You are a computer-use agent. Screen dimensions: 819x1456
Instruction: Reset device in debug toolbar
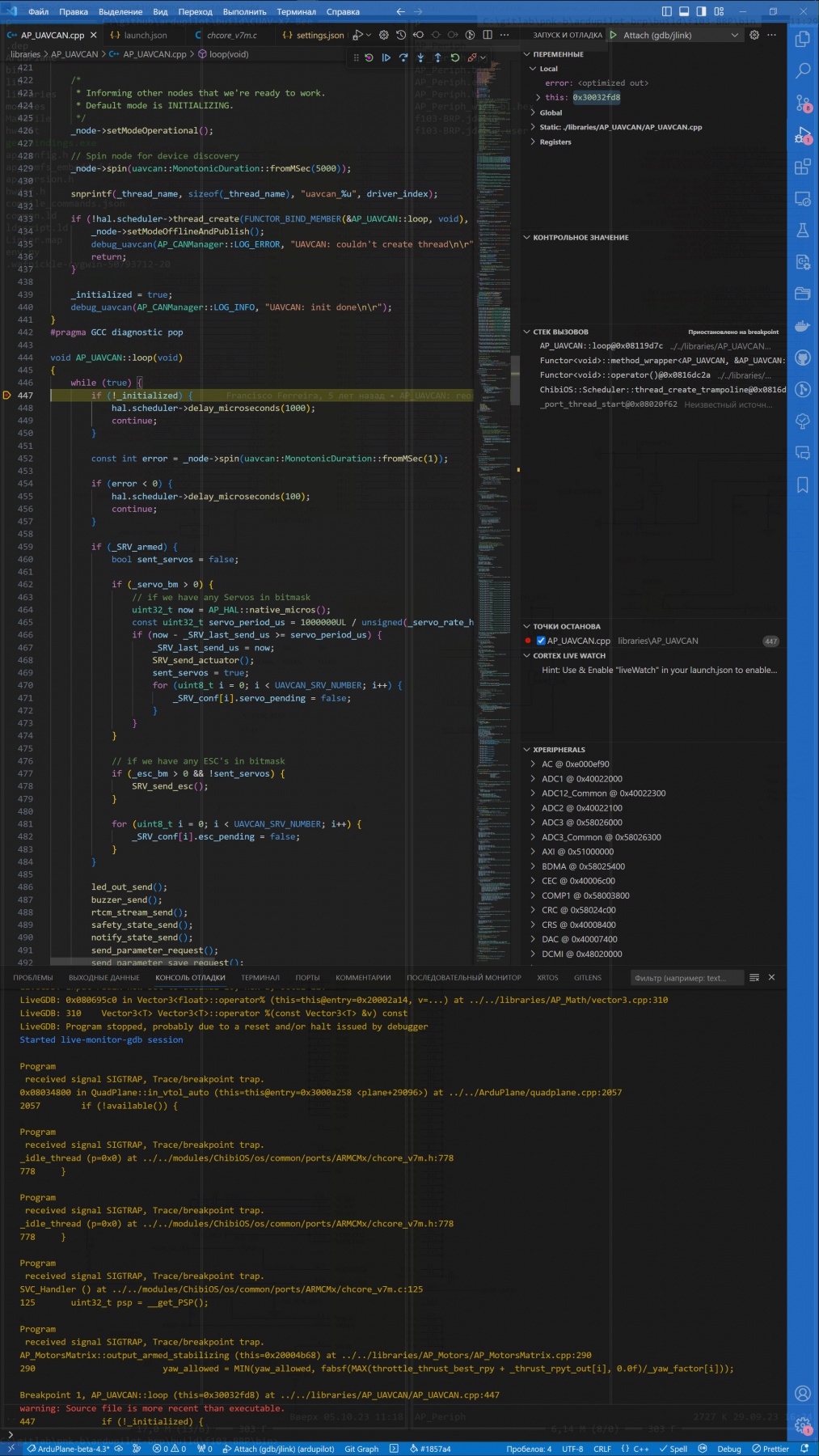[369, 57]
